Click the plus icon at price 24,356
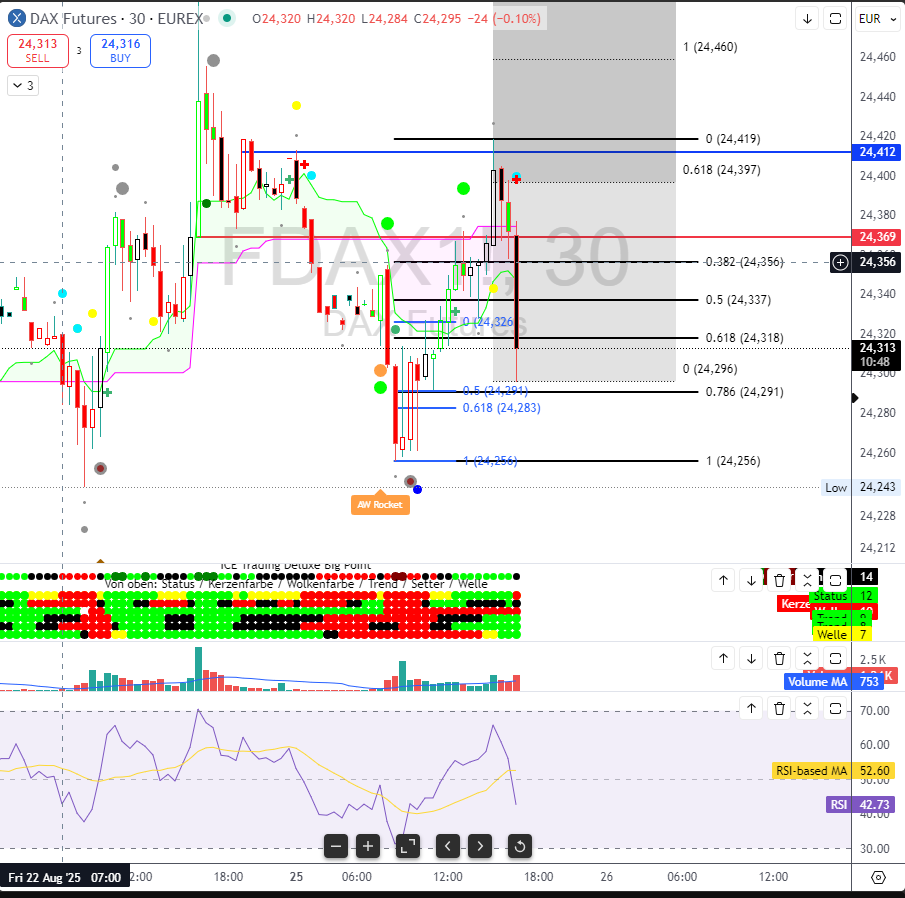 point(840,262)
